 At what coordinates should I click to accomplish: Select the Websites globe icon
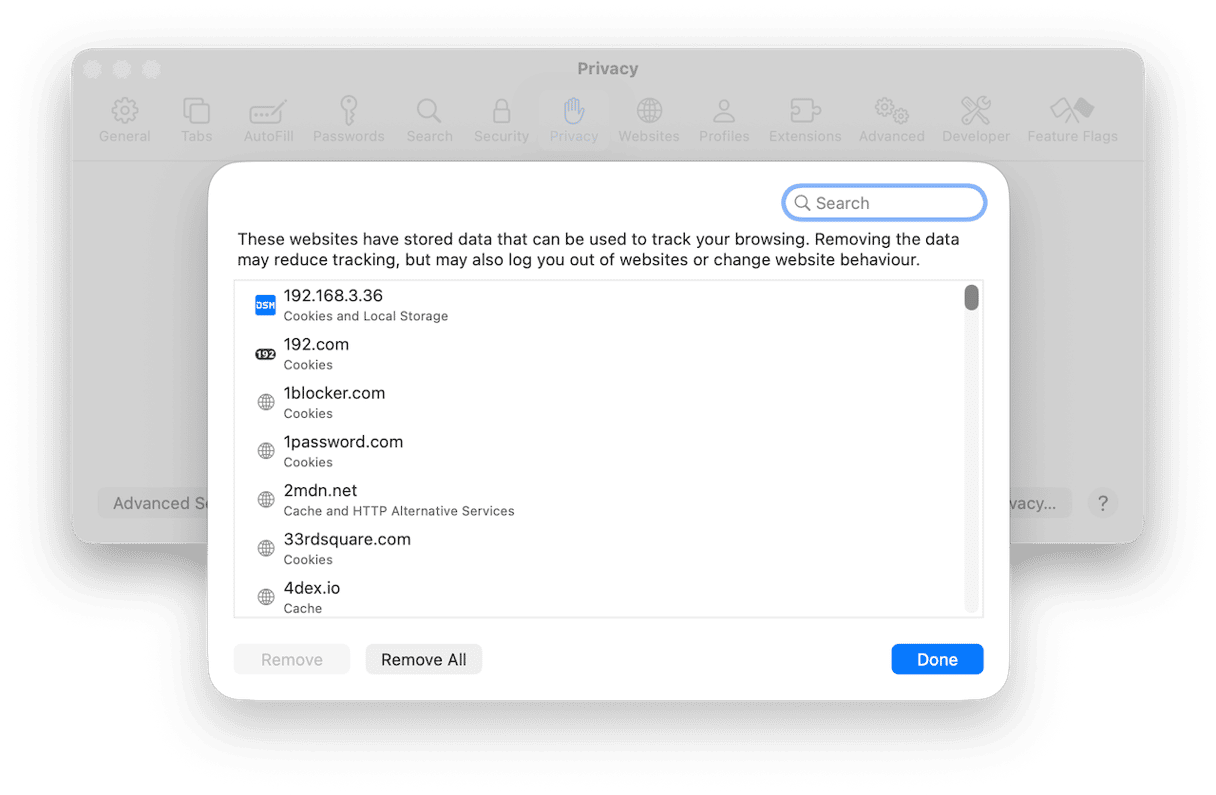(649, 111)
